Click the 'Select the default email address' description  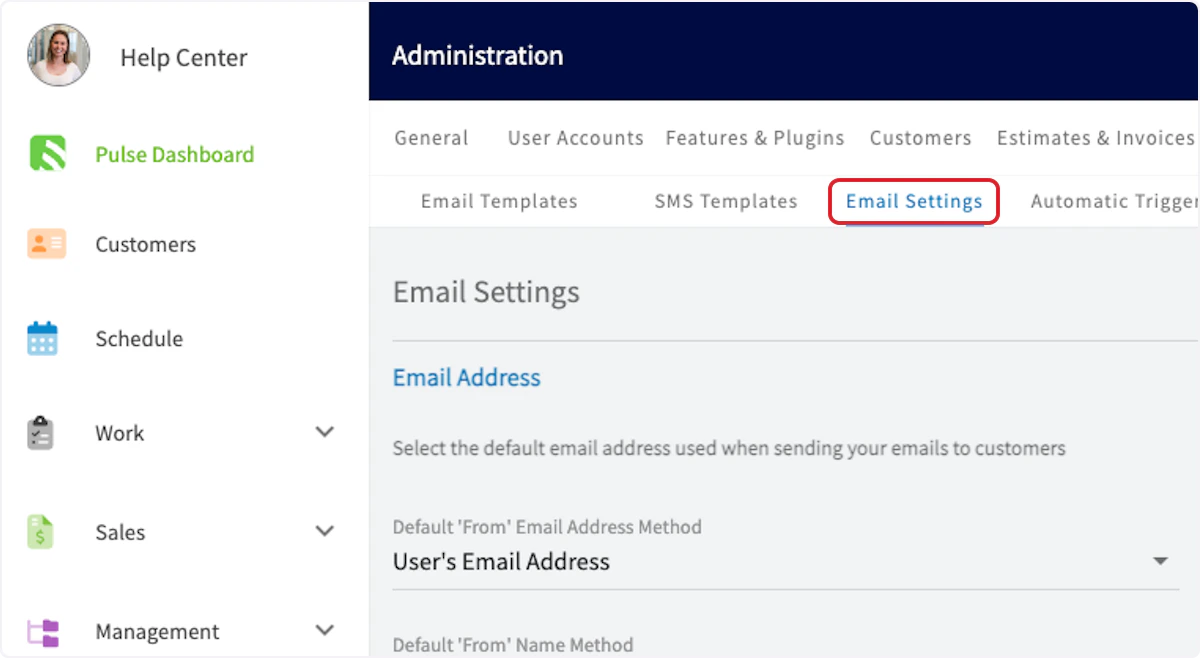pos(729,448)
